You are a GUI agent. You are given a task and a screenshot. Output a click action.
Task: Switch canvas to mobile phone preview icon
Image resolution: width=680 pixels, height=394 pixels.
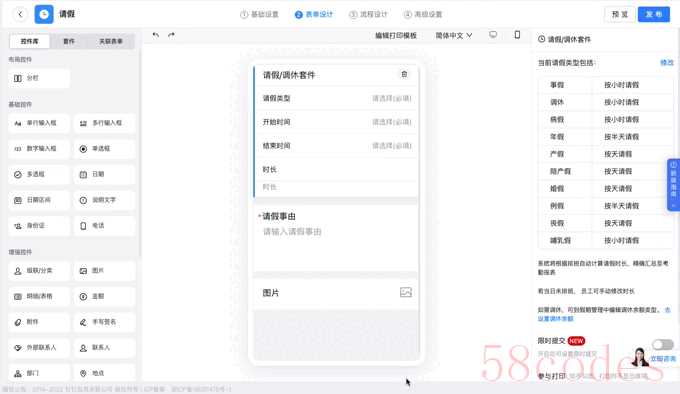pos(517,35)
